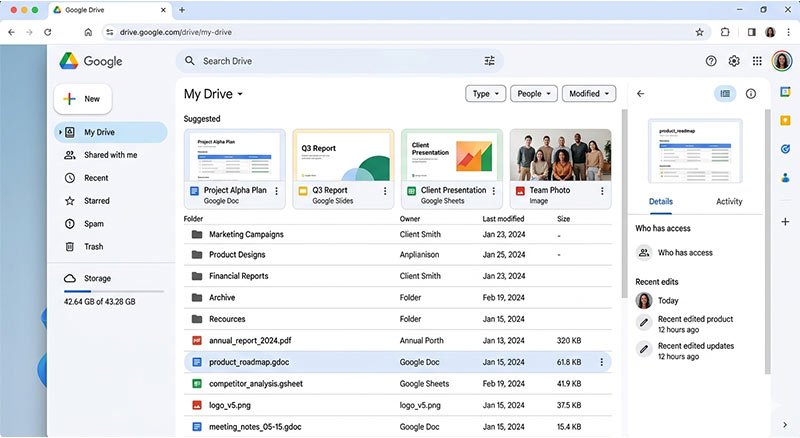Expand the Type filter dropdown
Viewport: 800px width, 438px height.
click(485, 94)
